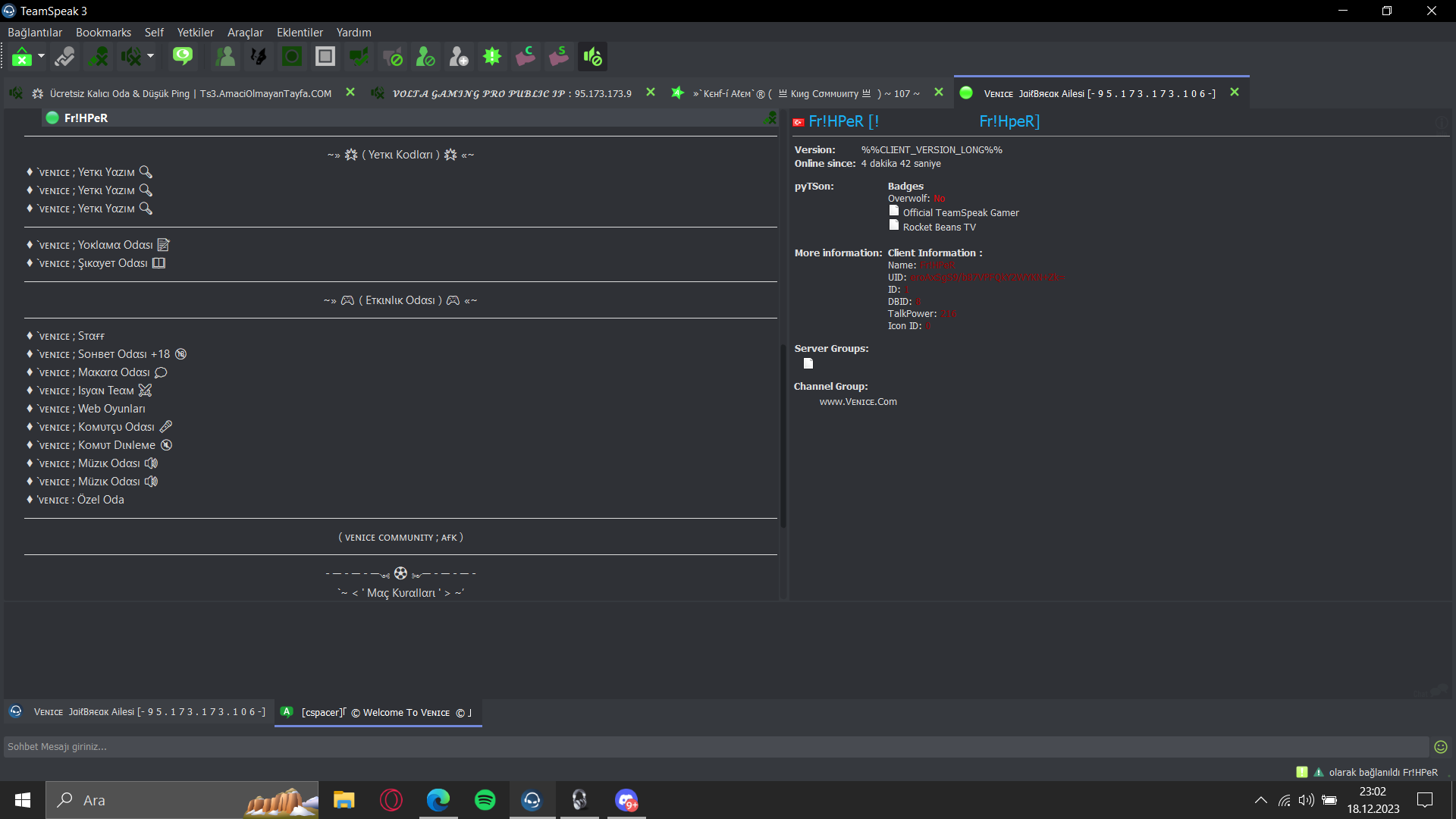Viewport: 1456px width, 819px height.
Task: Click the black wolf Overwolf toolbar icon
Action: (x=259, y=57)
